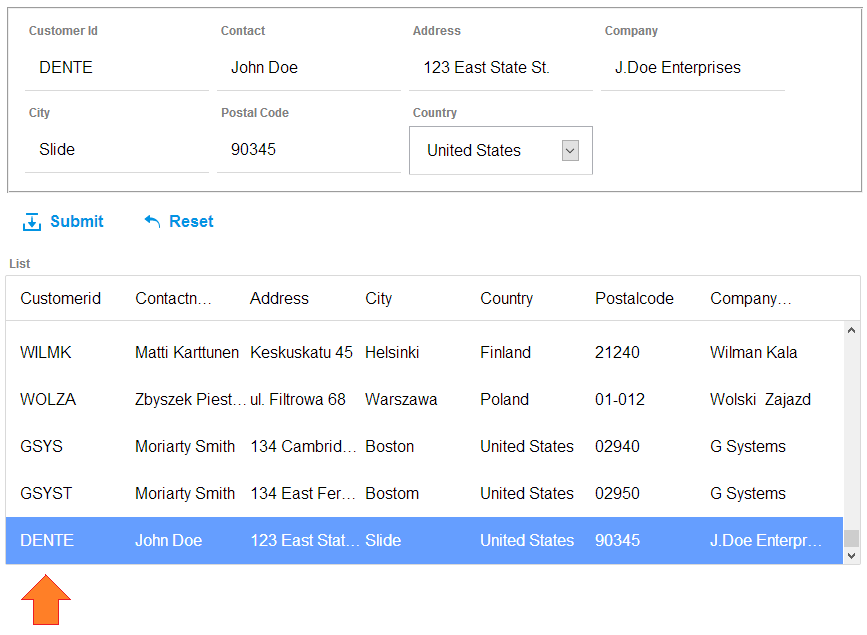This screenshot has height=635, width=867.
Task: Click the Company field J.Doe Enterprises
Action: (692, 67)
